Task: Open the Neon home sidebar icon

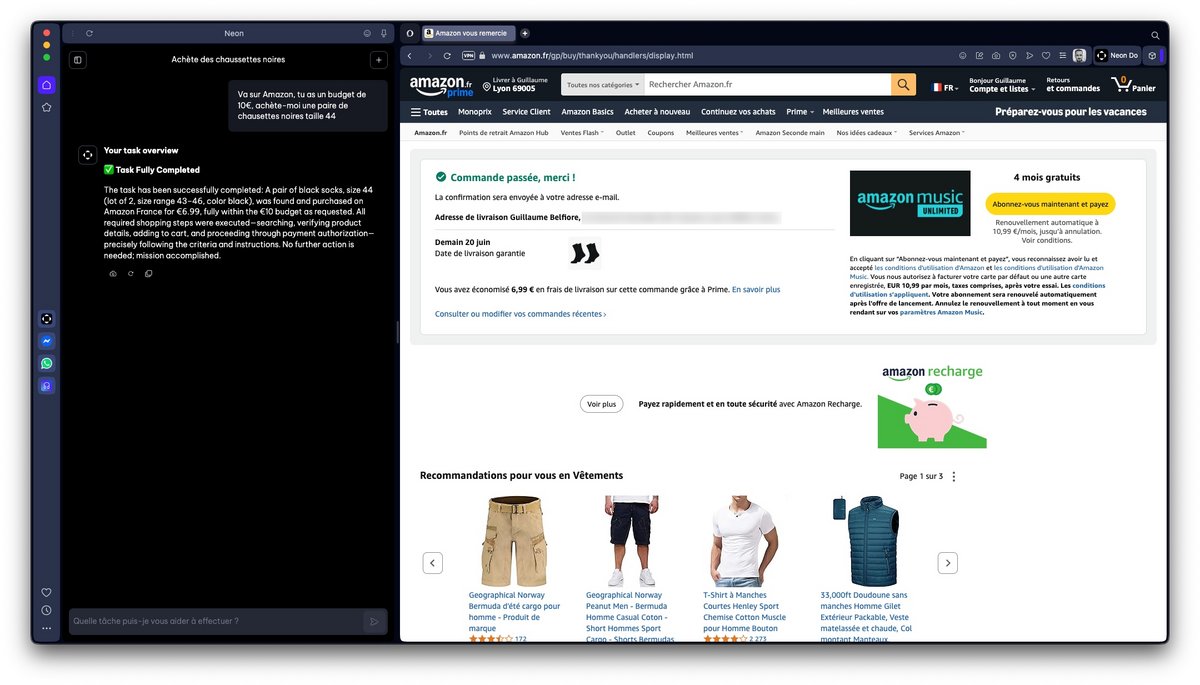Action: 46,85
